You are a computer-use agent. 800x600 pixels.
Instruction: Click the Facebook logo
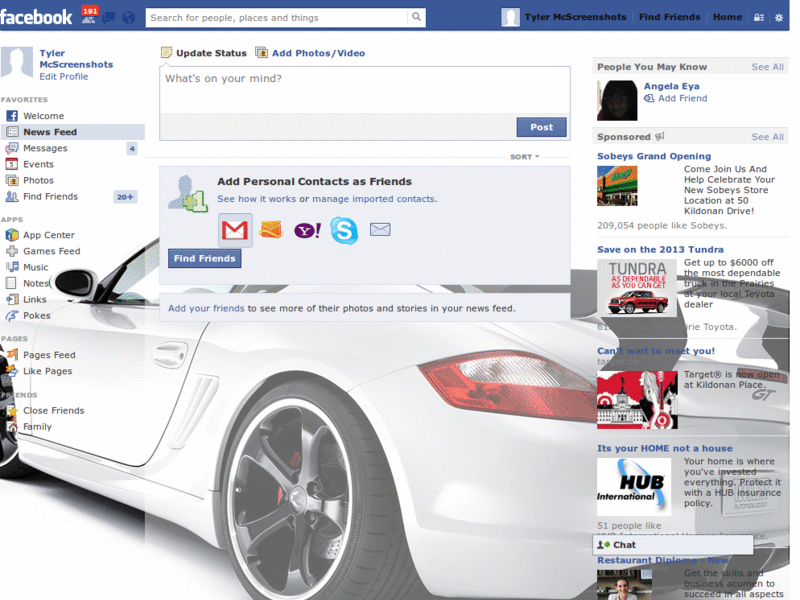pyautogui.click(x=36, y=17)
